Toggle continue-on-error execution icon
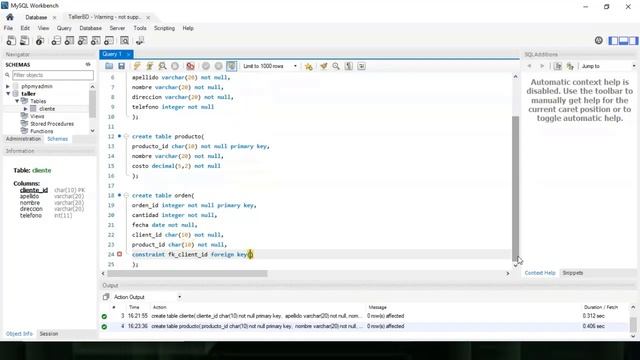 pyautogui.click(x=190, y=66)
